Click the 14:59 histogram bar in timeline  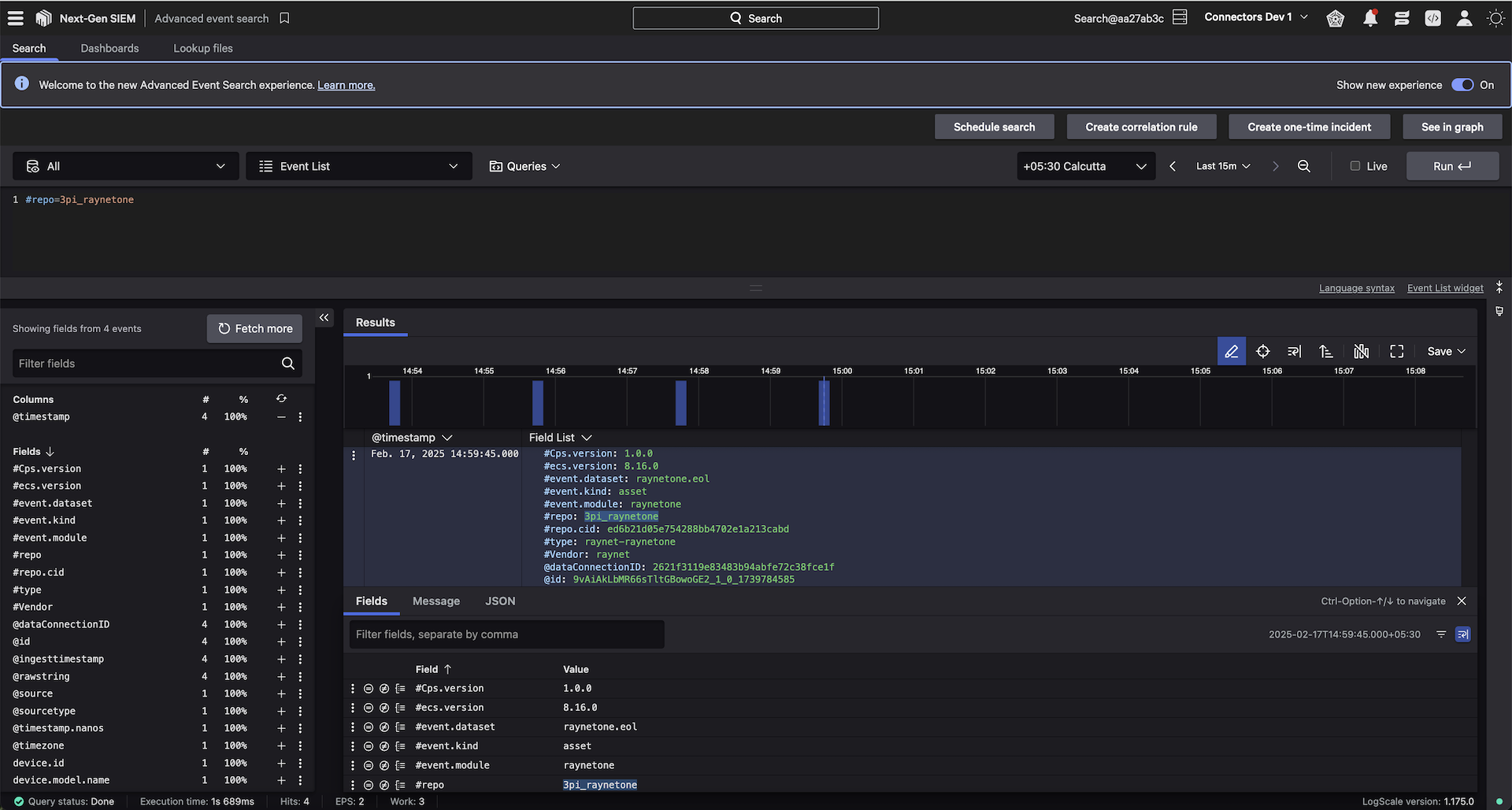click(x=824, y=402)
